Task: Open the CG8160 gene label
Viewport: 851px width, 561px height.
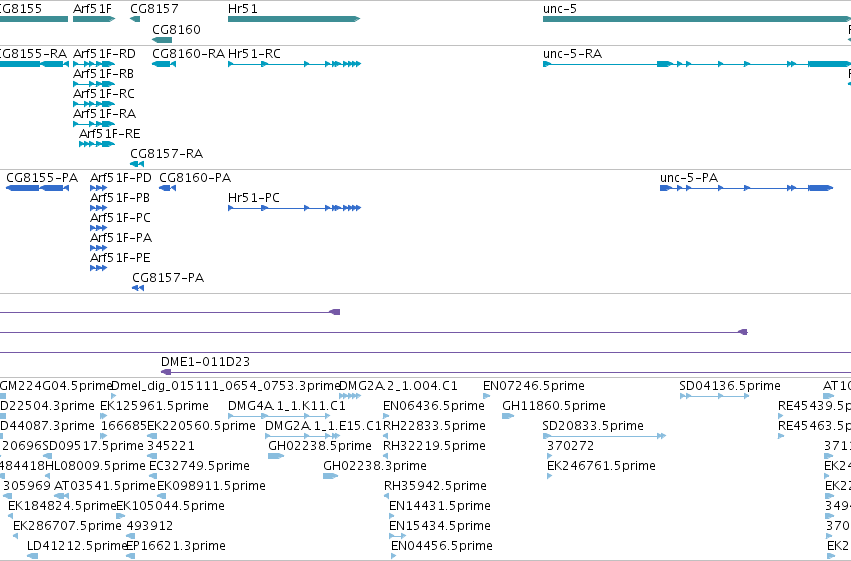Action: [x=176, y=29]
